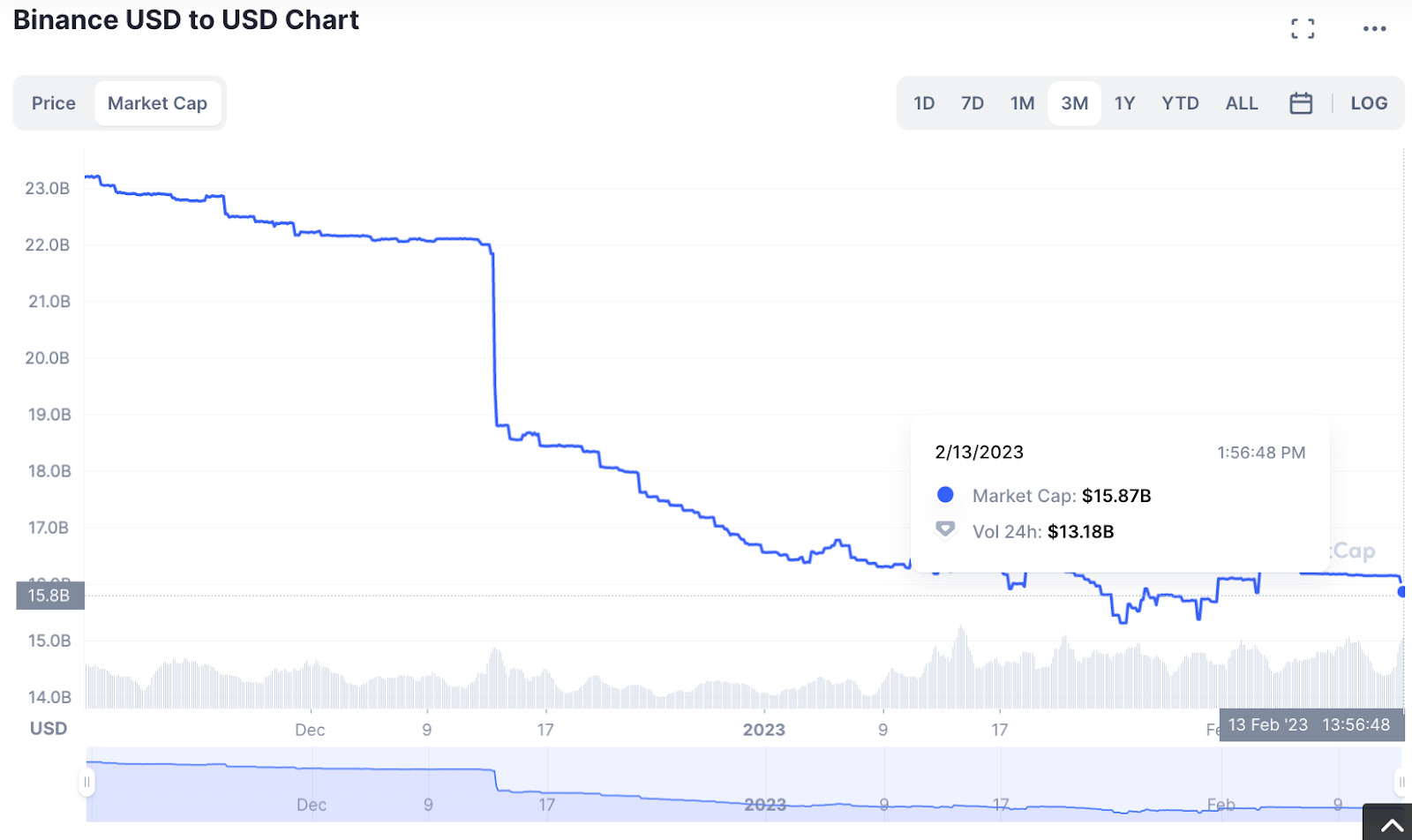Click the 15.8B price axis label

tap(50, 596)
